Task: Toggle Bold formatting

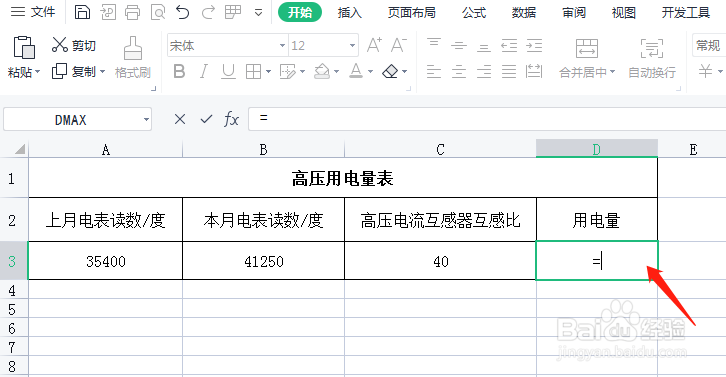Action: tap(179, 72)
